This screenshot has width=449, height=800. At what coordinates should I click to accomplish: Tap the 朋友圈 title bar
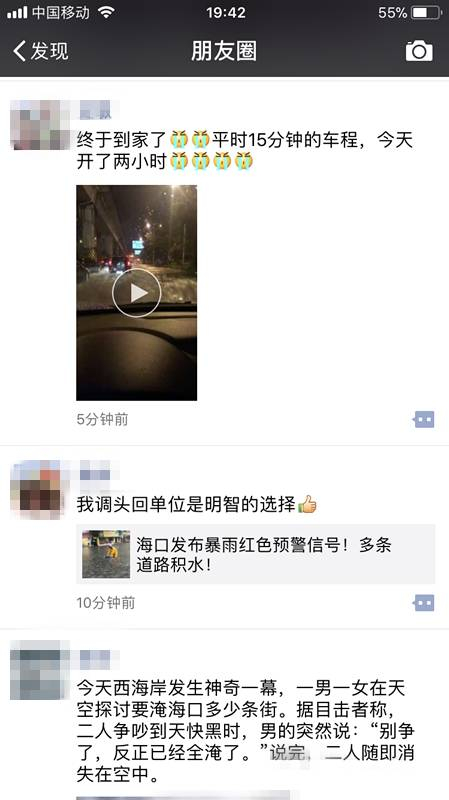[x=224, y=51]
